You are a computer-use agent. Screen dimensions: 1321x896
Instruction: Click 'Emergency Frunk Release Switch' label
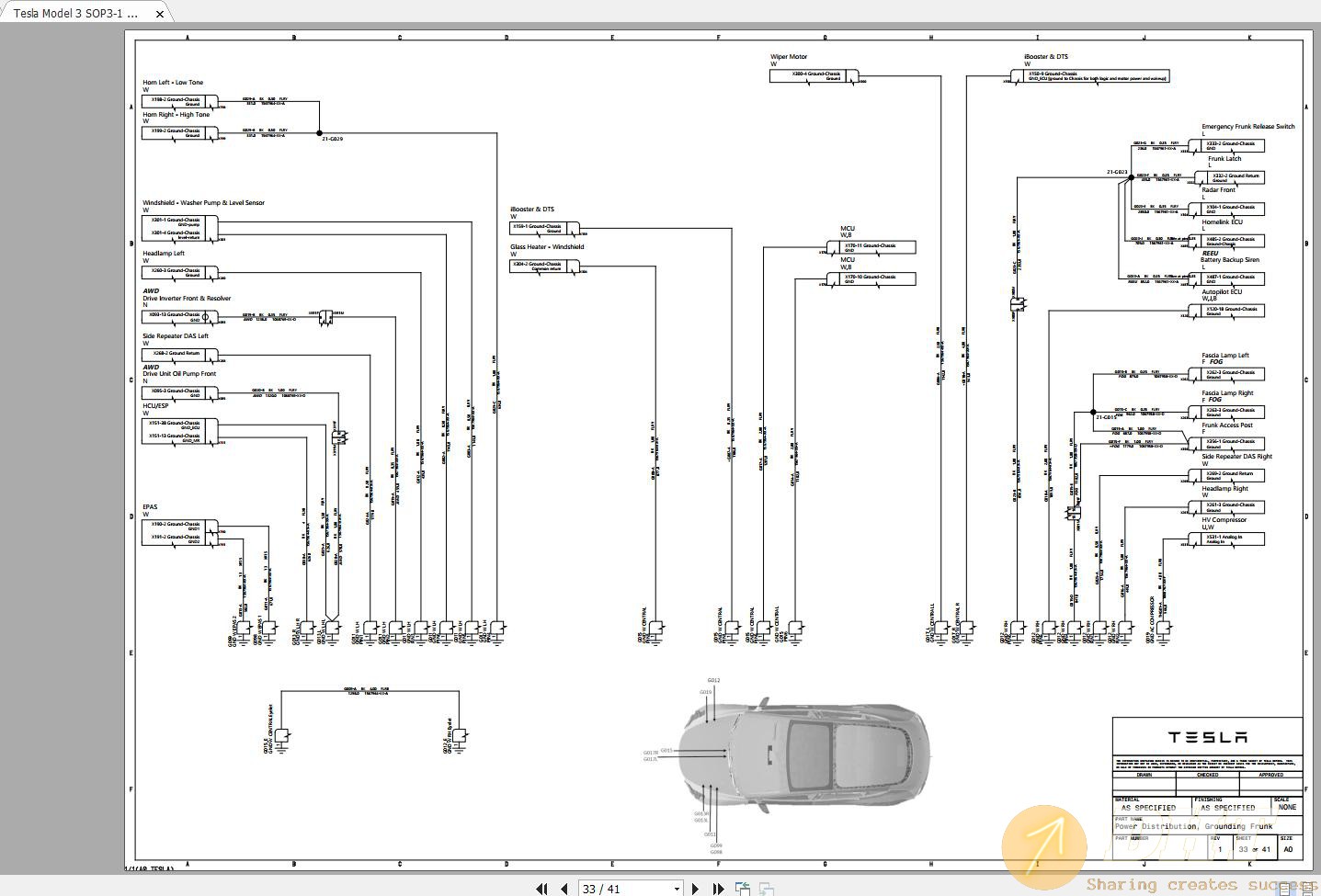[x=1247, y=127]
